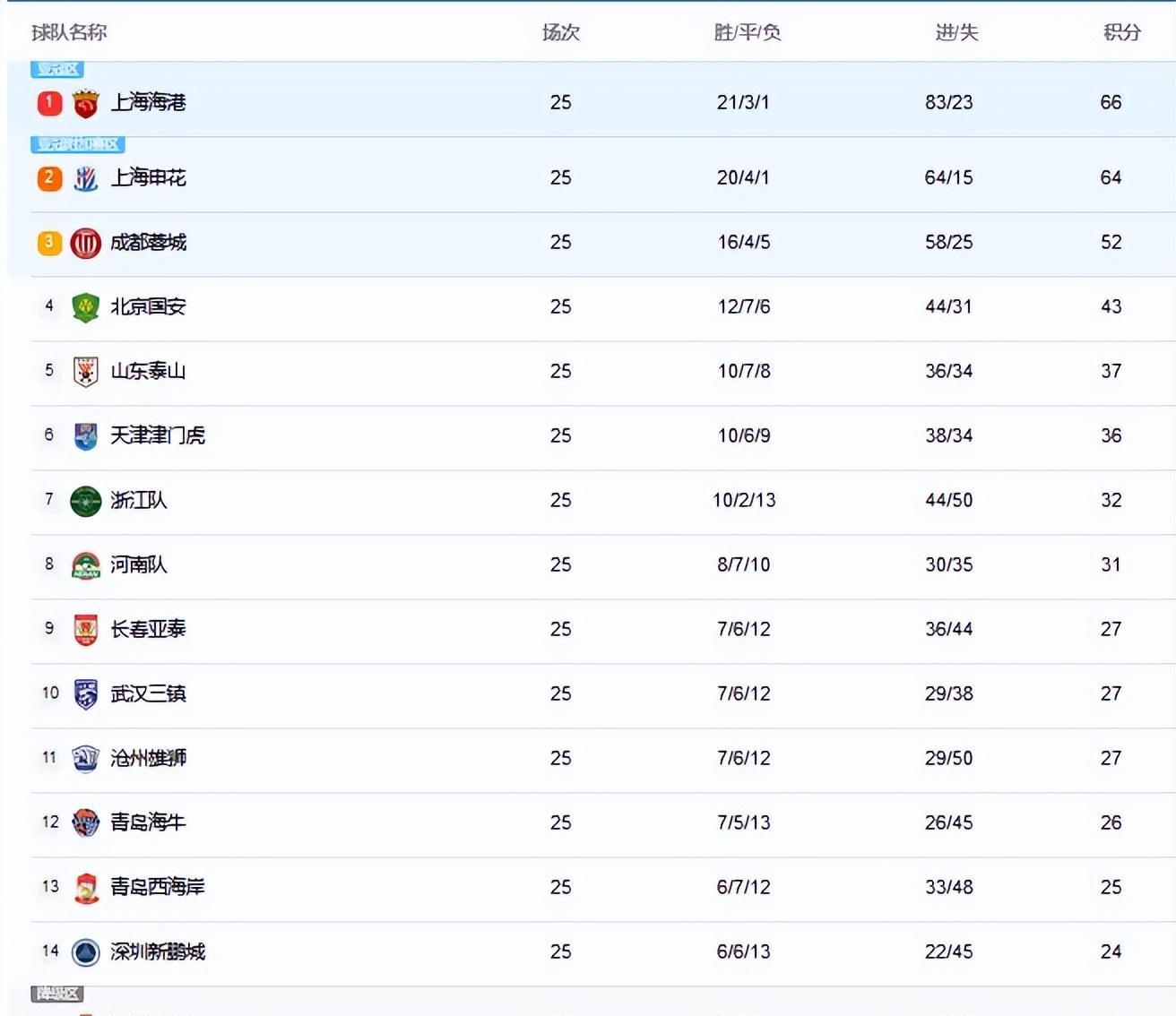Click the Shandong Taishan (山东泰山) team logo

coord(85,372)
